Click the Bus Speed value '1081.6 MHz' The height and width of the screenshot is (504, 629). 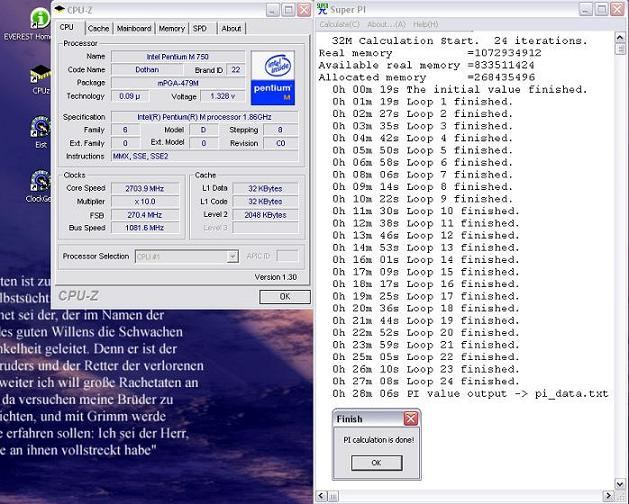click(145, 228)
